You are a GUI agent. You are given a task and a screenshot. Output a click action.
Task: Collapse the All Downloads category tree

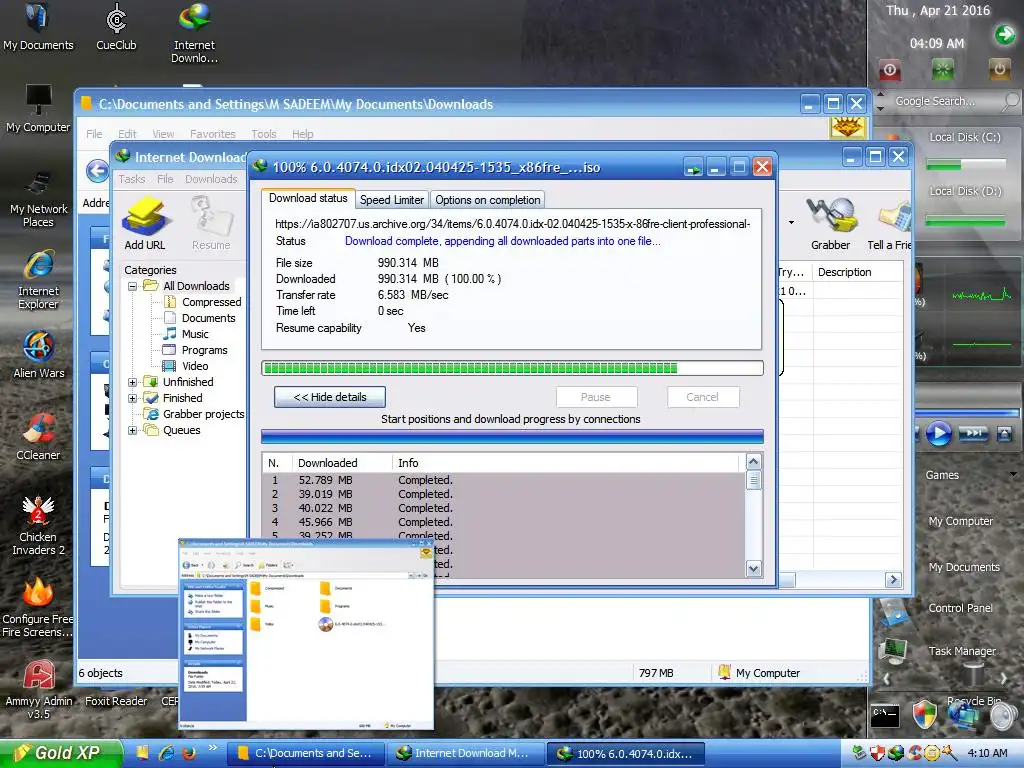pyautogui.click(x=133, y=286)
